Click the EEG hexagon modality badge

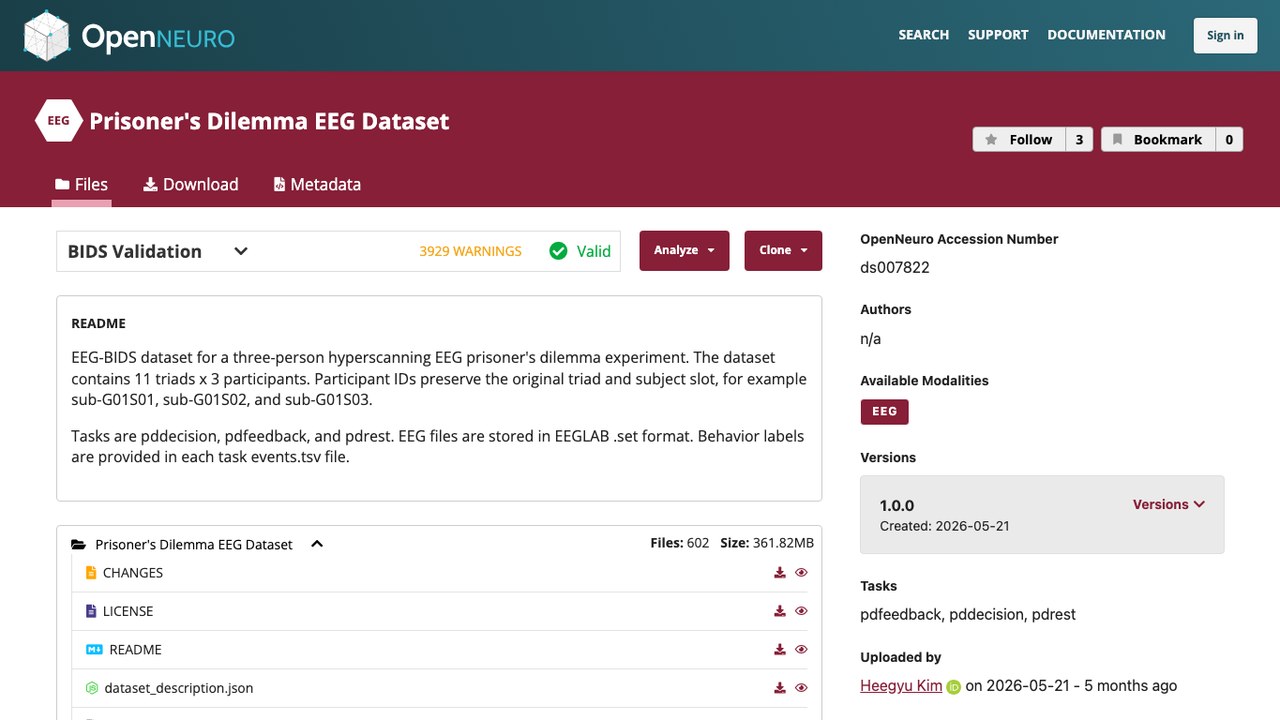(58, 121)
